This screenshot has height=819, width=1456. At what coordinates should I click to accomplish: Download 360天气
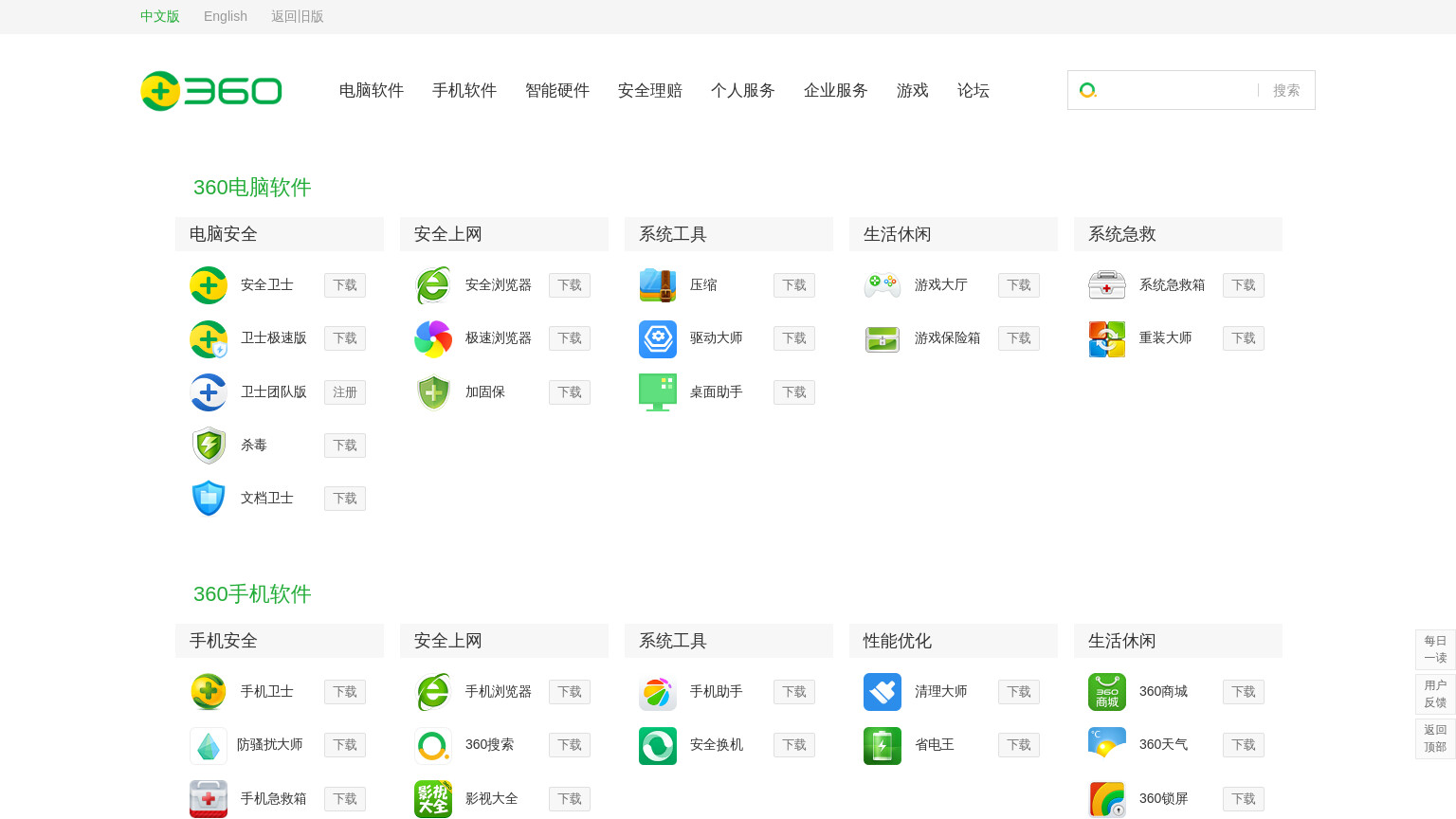1244,745
